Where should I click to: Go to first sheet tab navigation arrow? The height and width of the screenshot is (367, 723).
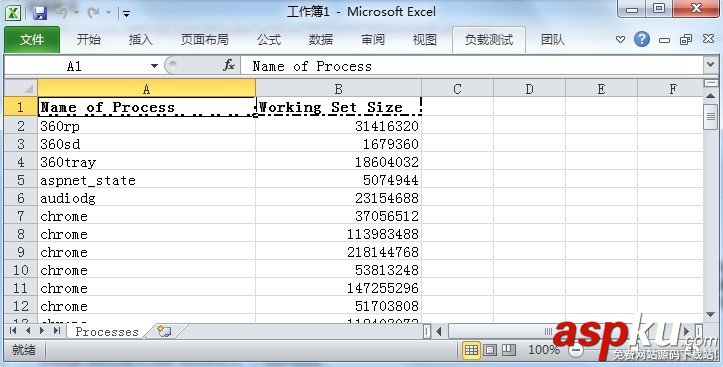[x=13, y=331]
